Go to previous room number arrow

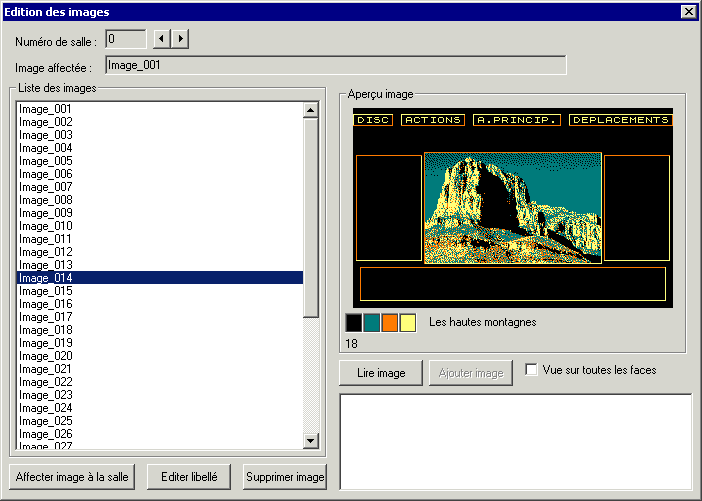pos(162,39)
